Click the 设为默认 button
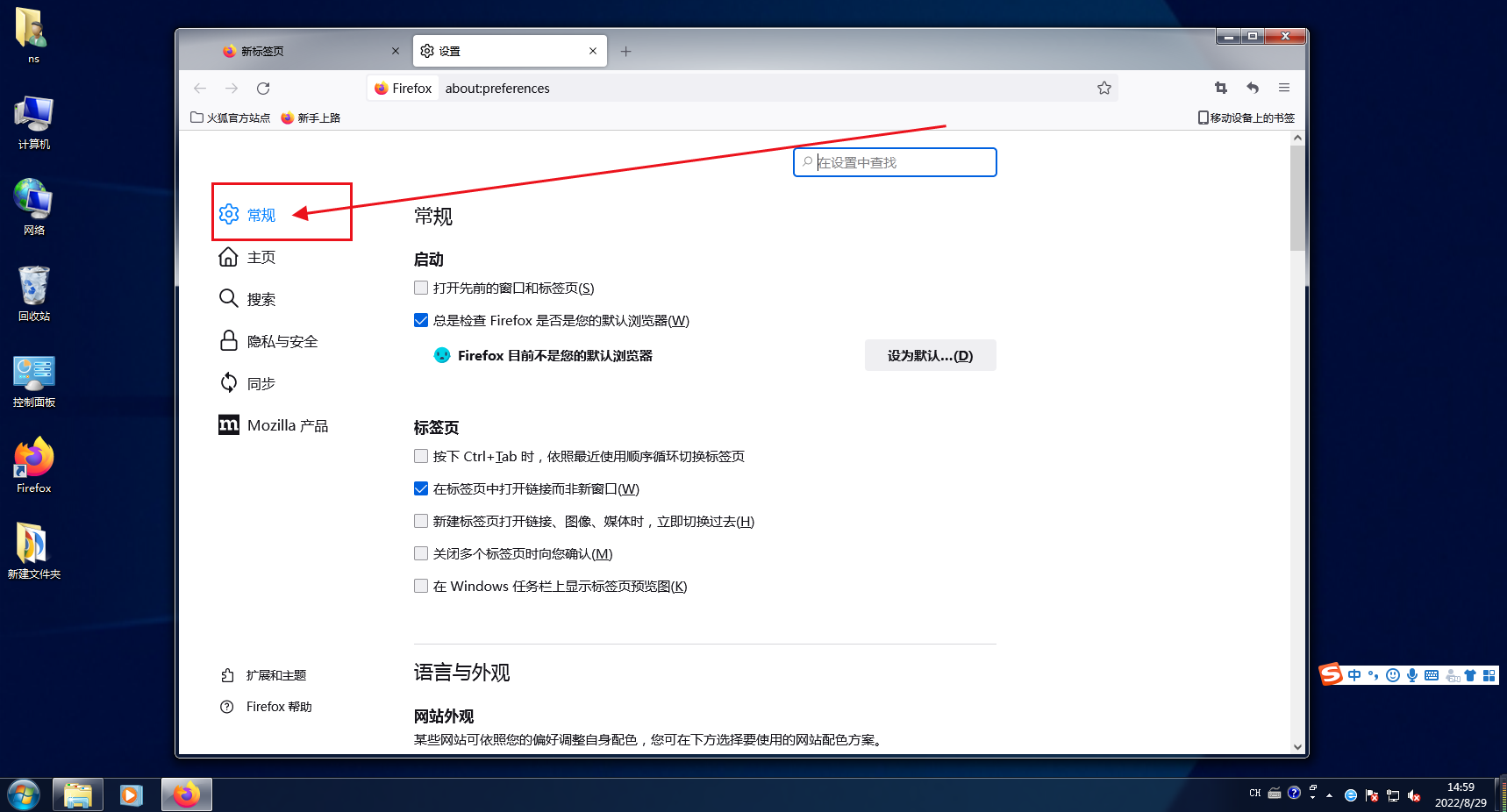This screenshot has height=812, width=1507. coord(930,355)
